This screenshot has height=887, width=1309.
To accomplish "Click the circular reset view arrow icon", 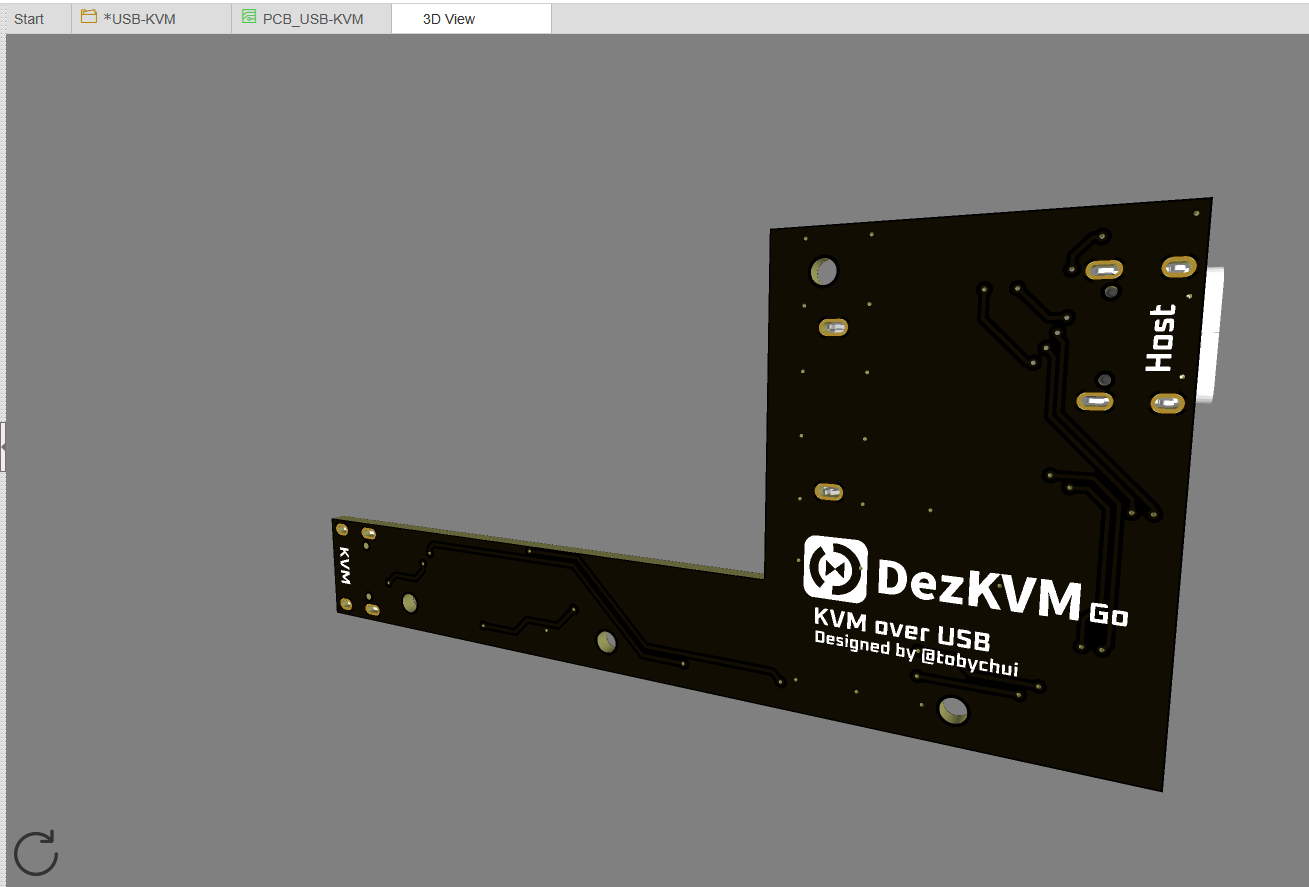I will coord(36,853).
